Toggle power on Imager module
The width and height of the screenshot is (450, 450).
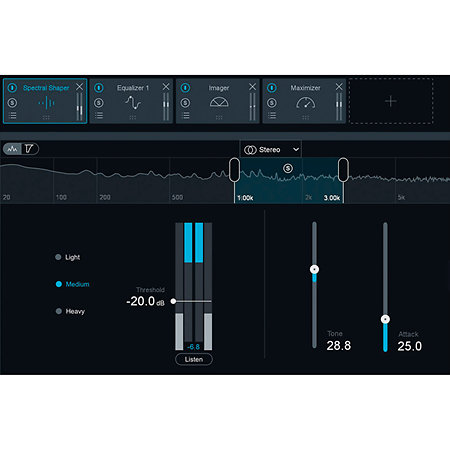[185, 88]
